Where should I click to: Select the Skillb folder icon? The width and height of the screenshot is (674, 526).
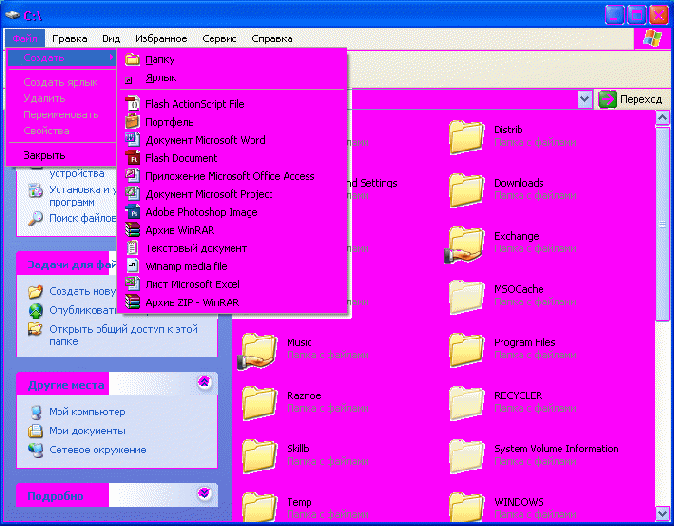pyautogui.click(x=259, y=456)
